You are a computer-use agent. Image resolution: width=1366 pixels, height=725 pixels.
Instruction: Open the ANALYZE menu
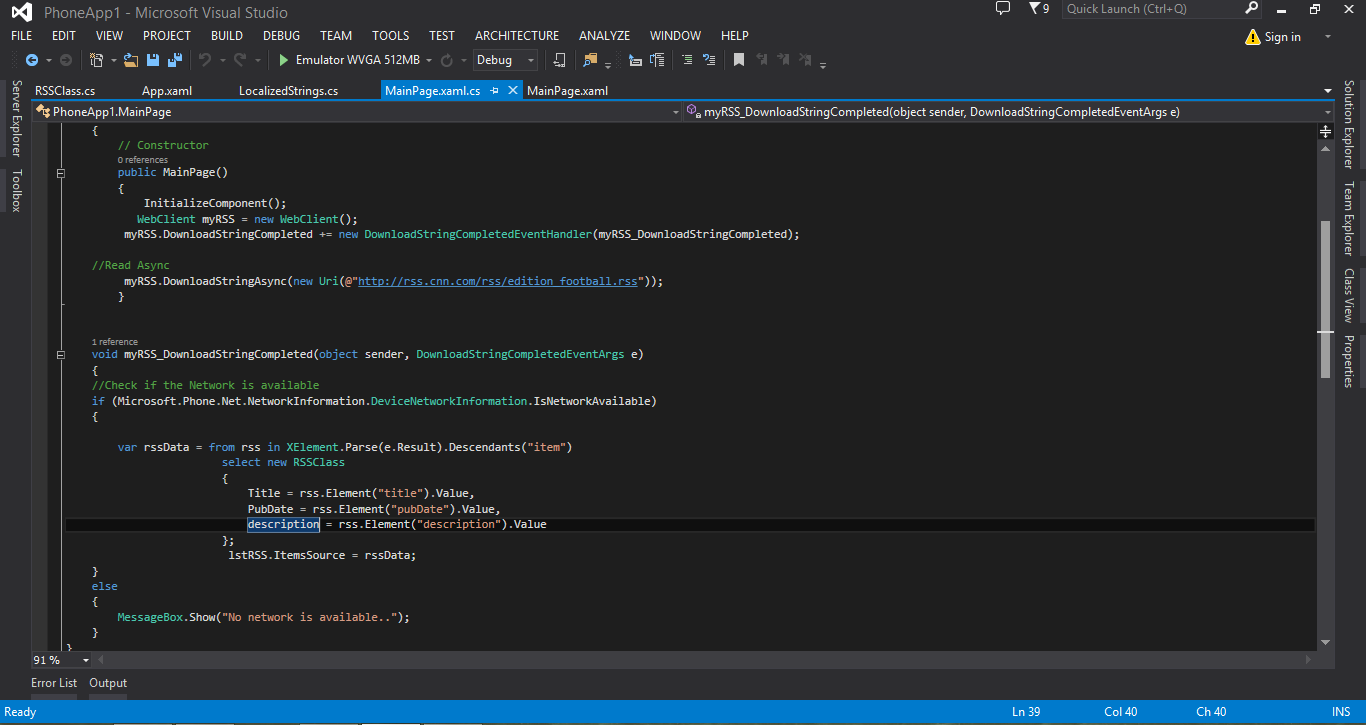click(604, 36)
